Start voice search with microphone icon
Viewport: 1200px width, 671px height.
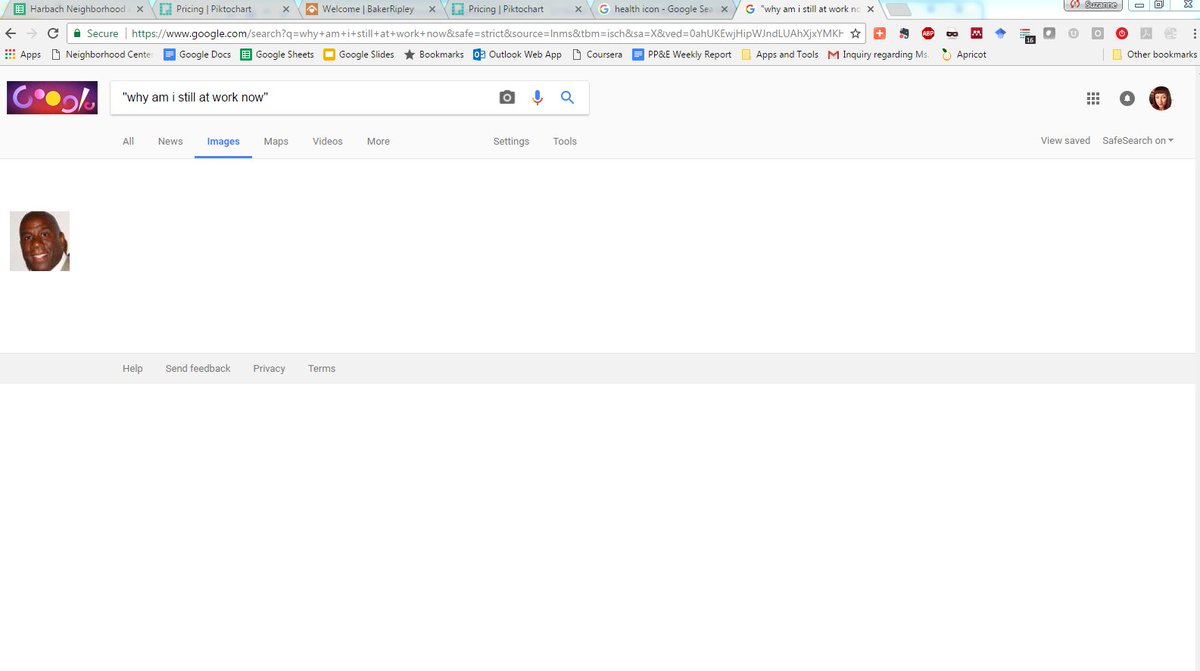coord(537,97)
